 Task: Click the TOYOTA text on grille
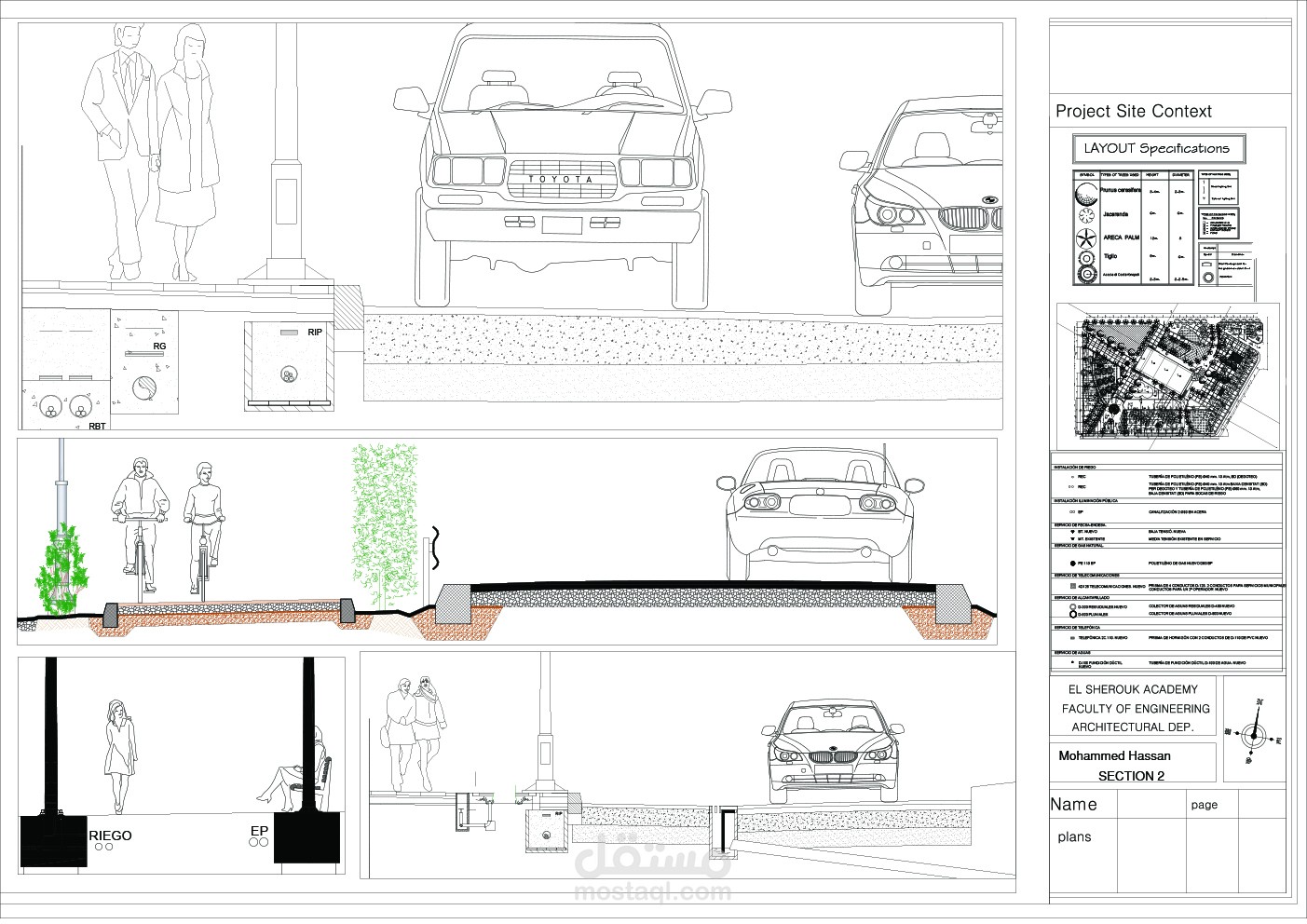point(562,179)
